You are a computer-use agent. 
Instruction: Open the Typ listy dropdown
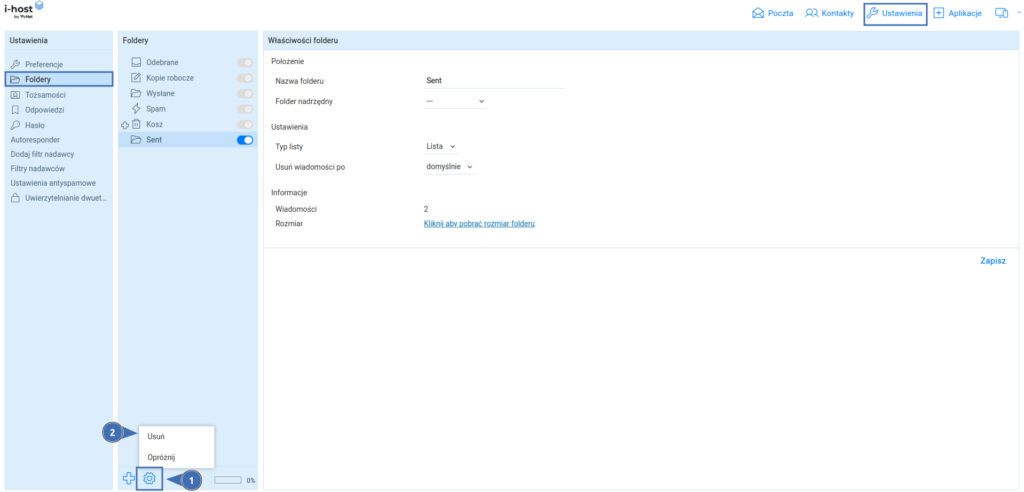[x=440, y=146]
